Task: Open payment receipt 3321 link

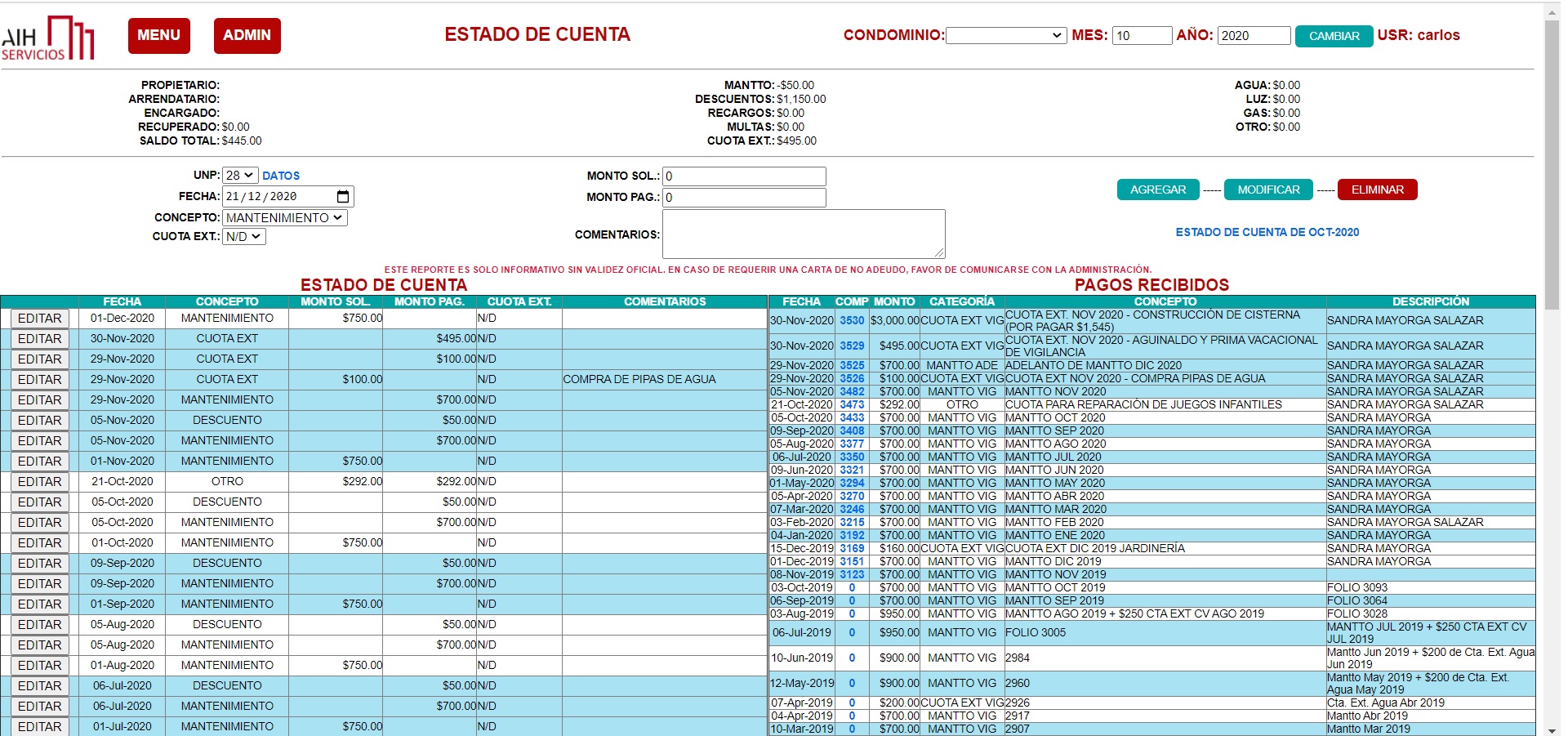Action: pos(852,471)
